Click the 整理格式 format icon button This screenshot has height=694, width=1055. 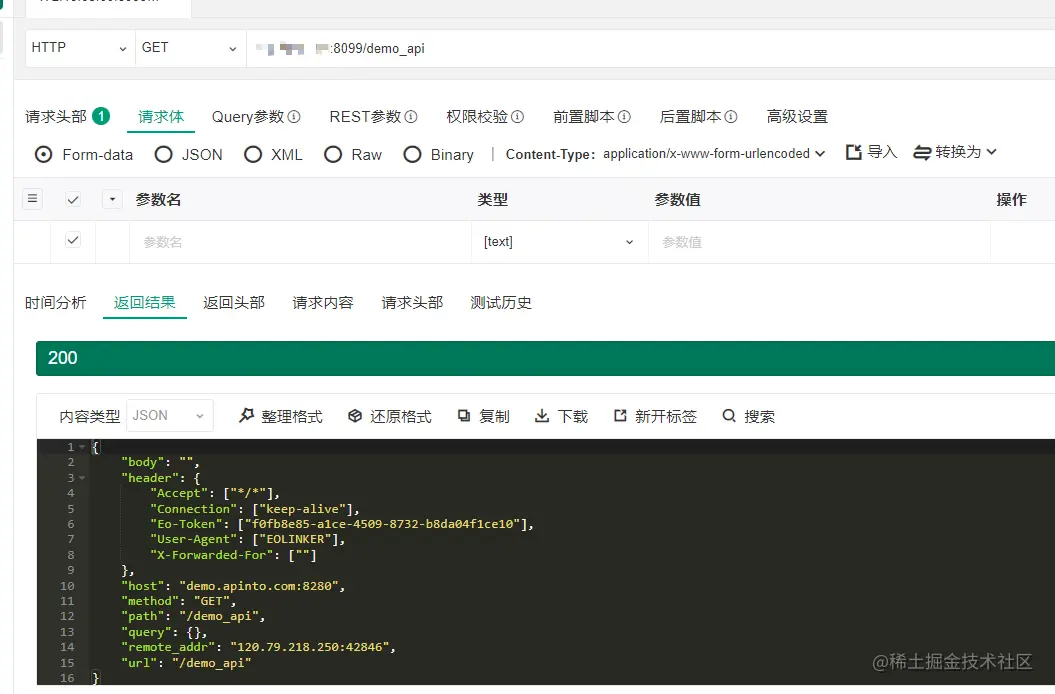pos(281,416)
